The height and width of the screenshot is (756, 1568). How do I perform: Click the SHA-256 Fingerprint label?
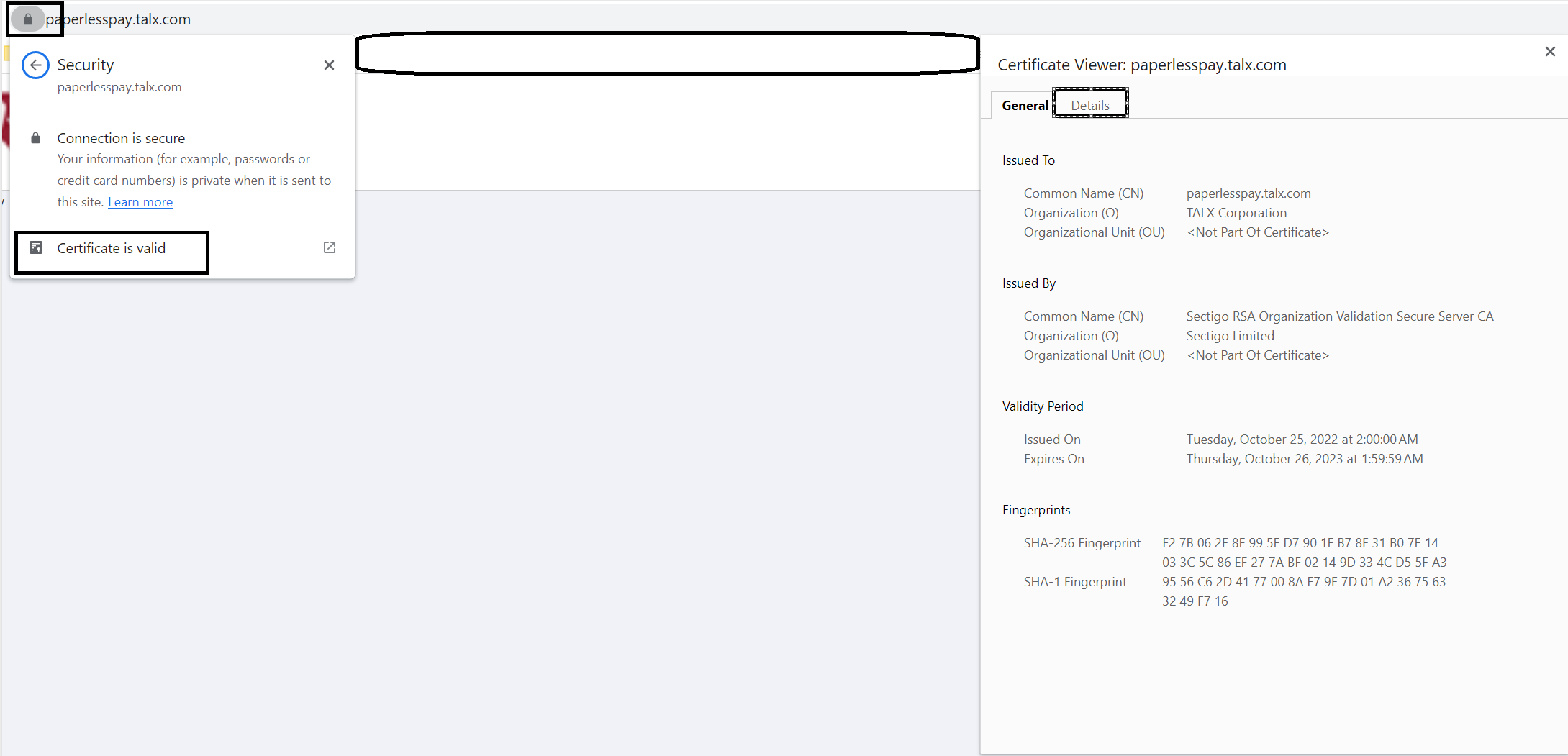click(x=1082, y=543)
